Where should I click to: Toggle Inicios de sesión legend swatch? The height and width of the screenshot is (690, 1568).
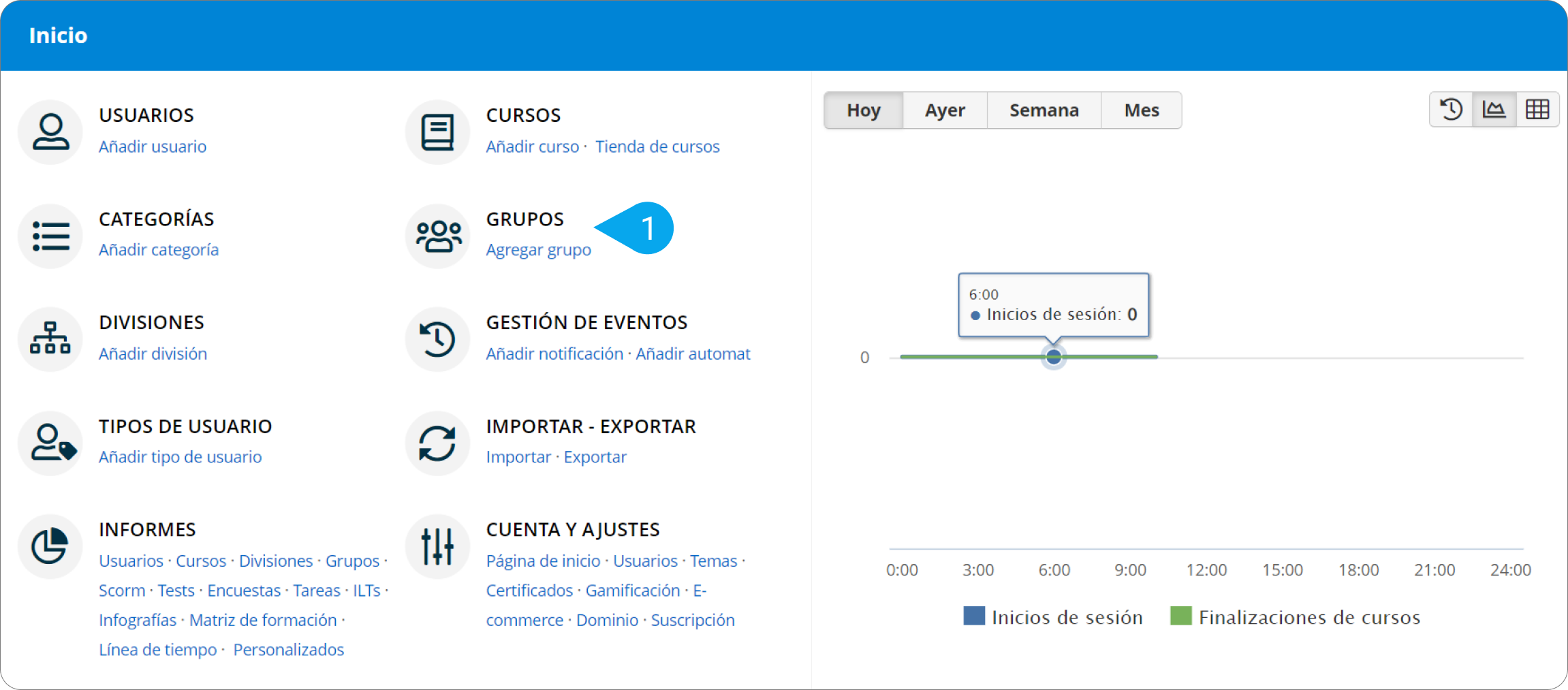(x=974, y=616)
